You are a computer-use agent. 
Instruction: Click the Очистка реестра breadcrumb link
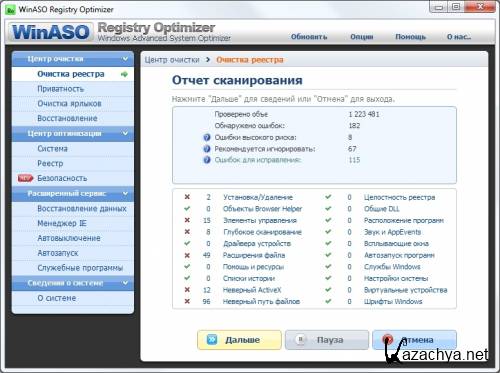[250, 60]
